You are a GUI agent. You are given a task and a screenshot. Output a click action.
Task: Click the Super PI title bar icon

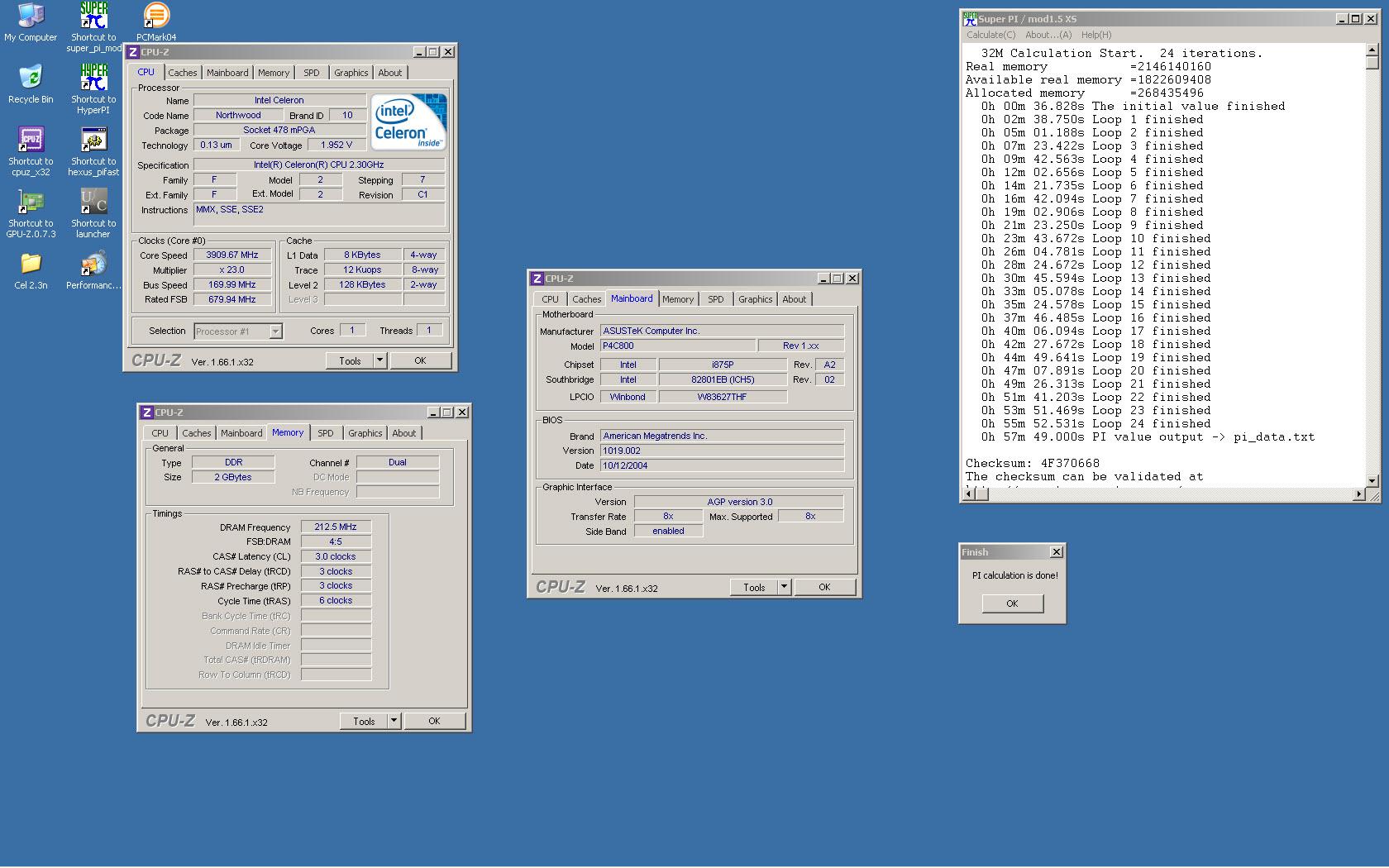pyautogui.click(x=970, y=19)
